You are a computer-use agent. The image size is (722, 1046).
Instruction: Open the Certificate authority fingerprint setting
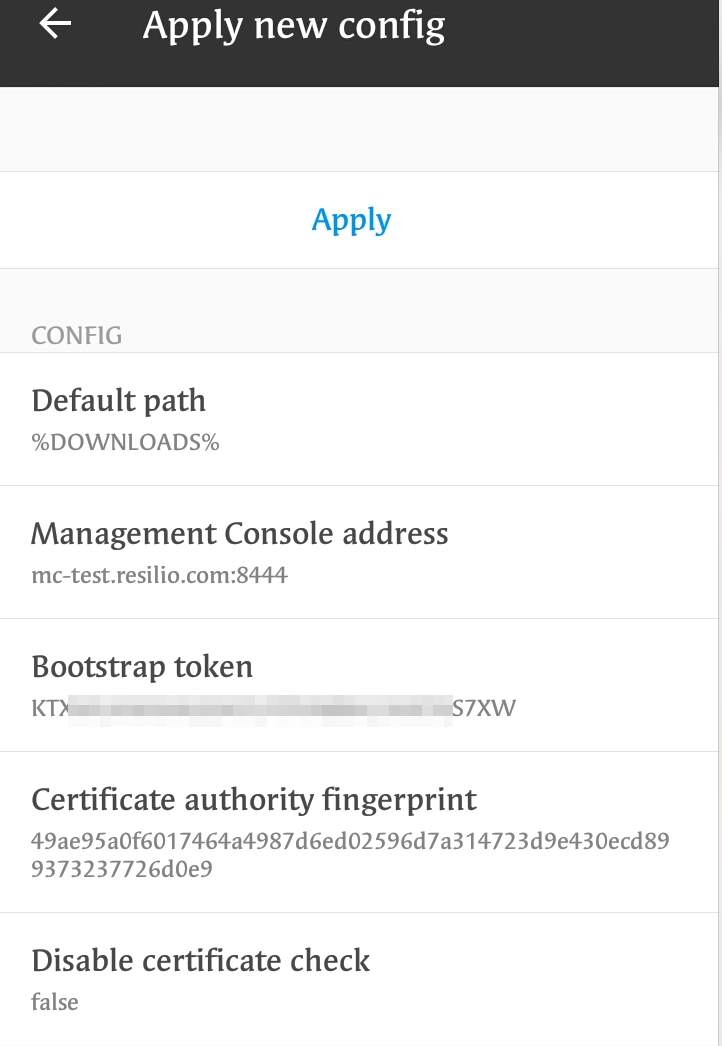(254, 800)
